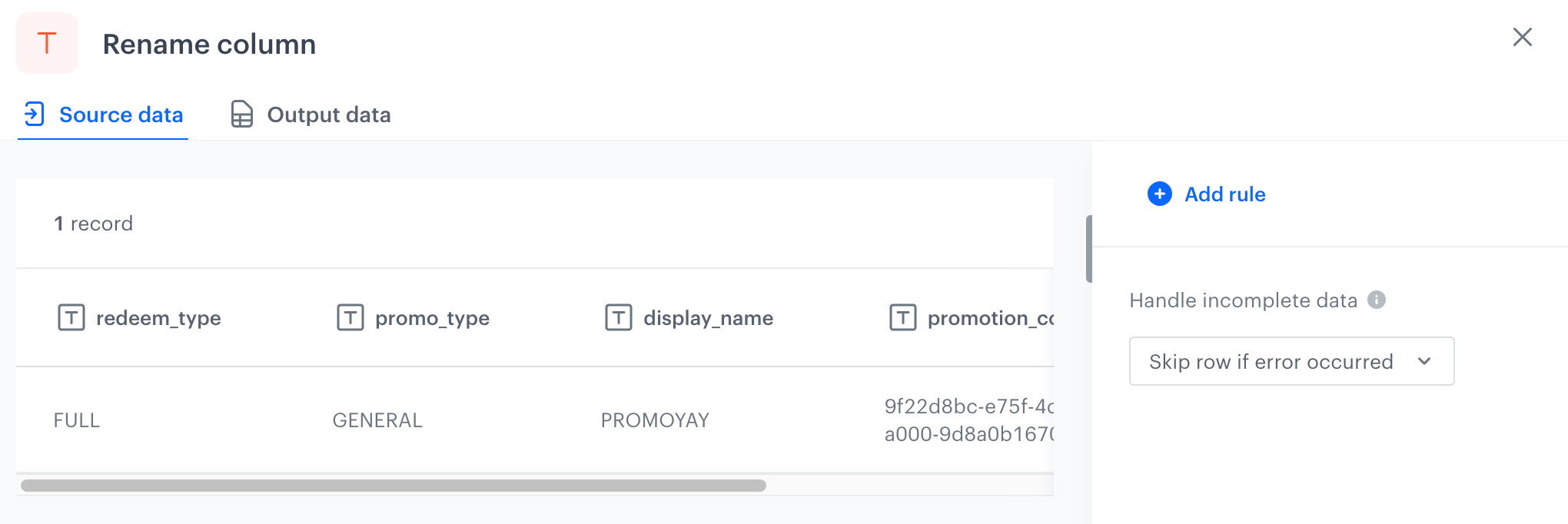Click the text type icon for promotion_code column
Screen dimensions: 1568x524
(903, 317)
